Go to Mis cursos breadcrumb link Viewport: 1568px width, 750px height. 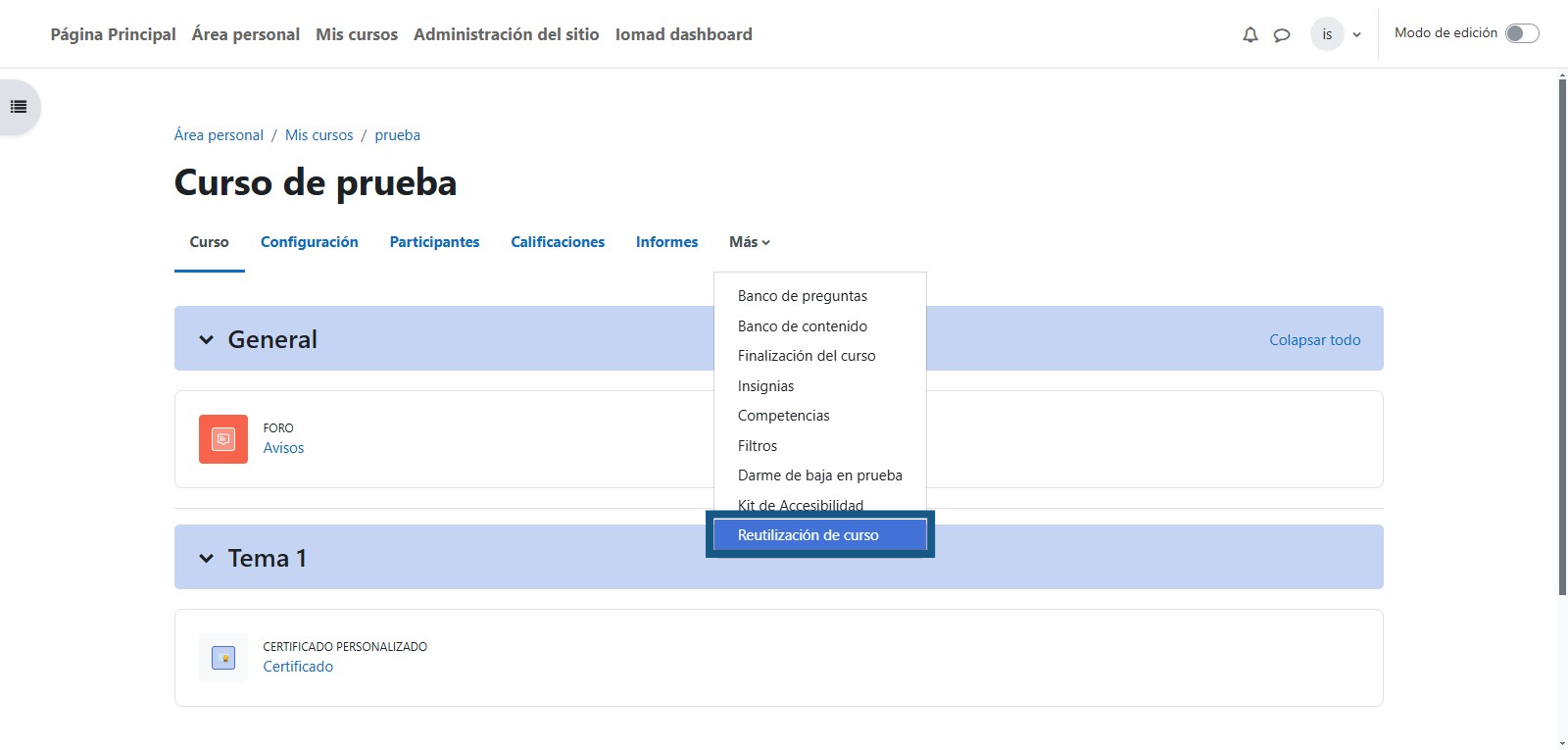coord(318,135)
